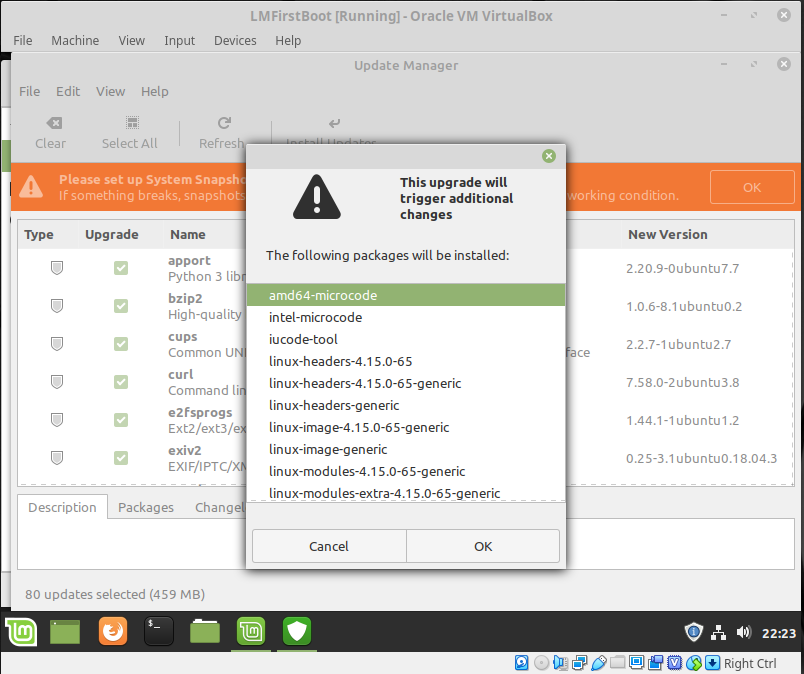Switch to the Description tab
This screenshot has width=804, height=674.
click(62, 507)
